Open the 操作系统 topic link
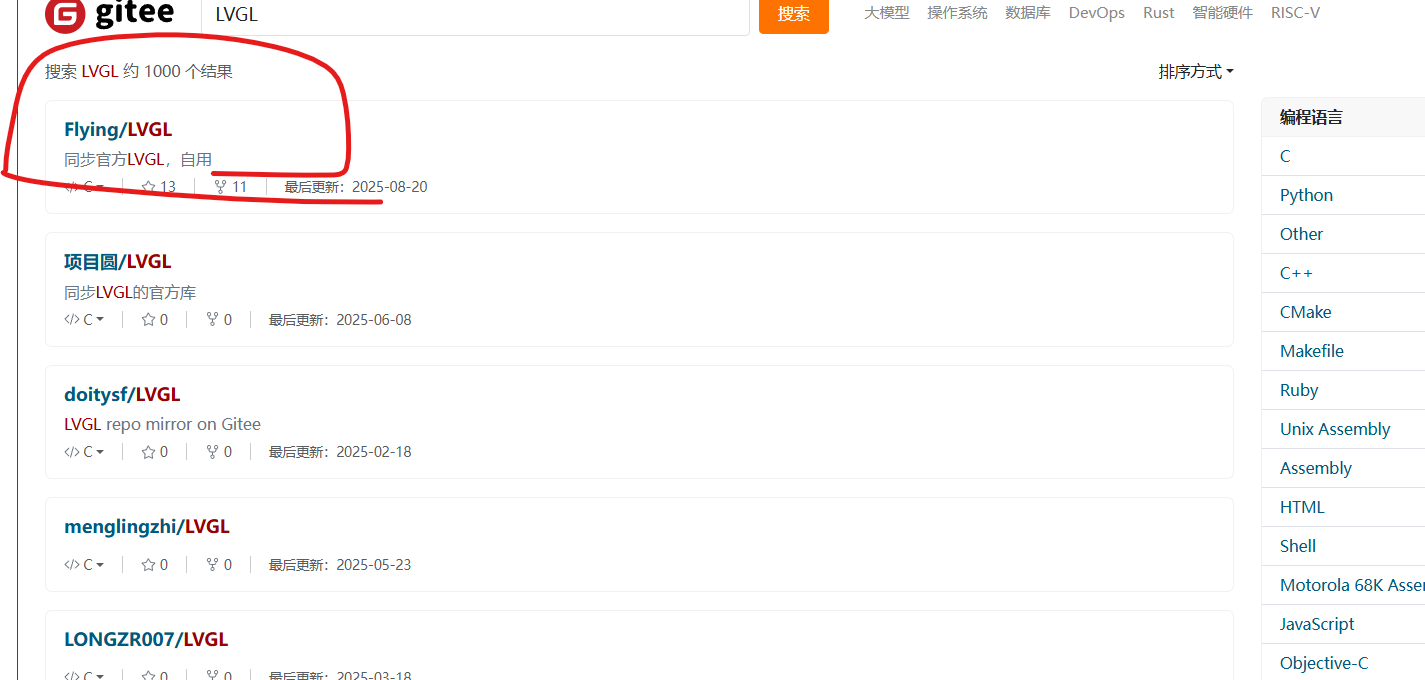 (x=957, y=13)
